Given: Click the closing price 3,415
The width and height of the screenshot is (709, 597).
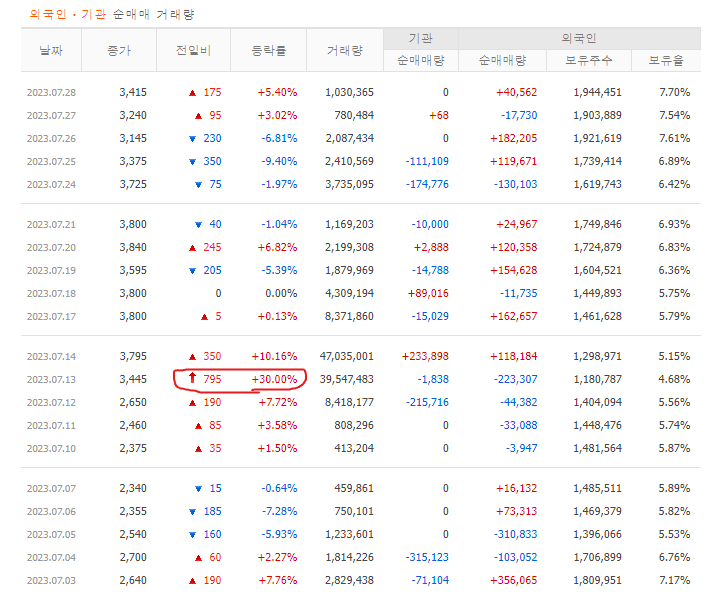Looking at the screenshot, I should (133, 92).
